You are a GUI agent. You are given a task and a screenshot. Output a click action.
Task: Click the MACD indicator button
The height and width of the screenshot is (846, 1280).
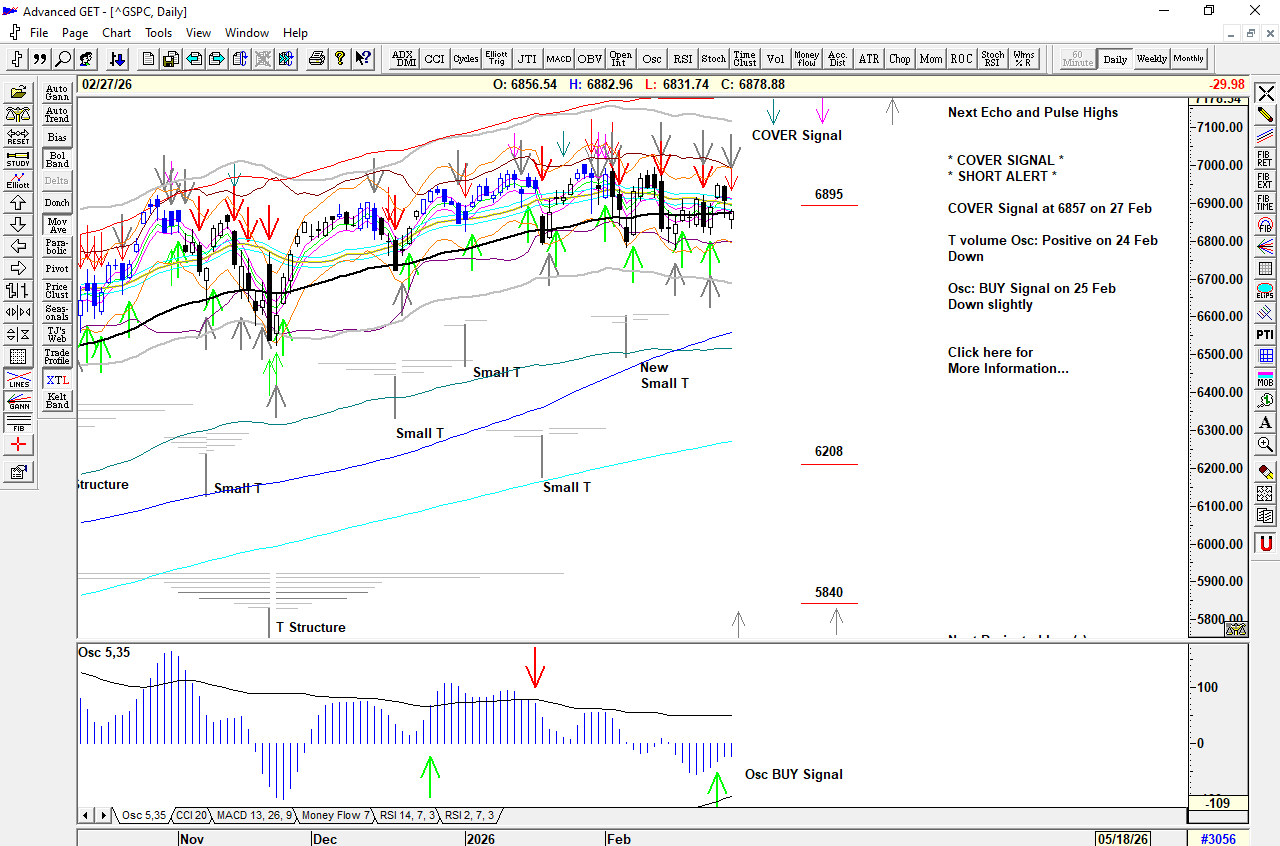558,59
